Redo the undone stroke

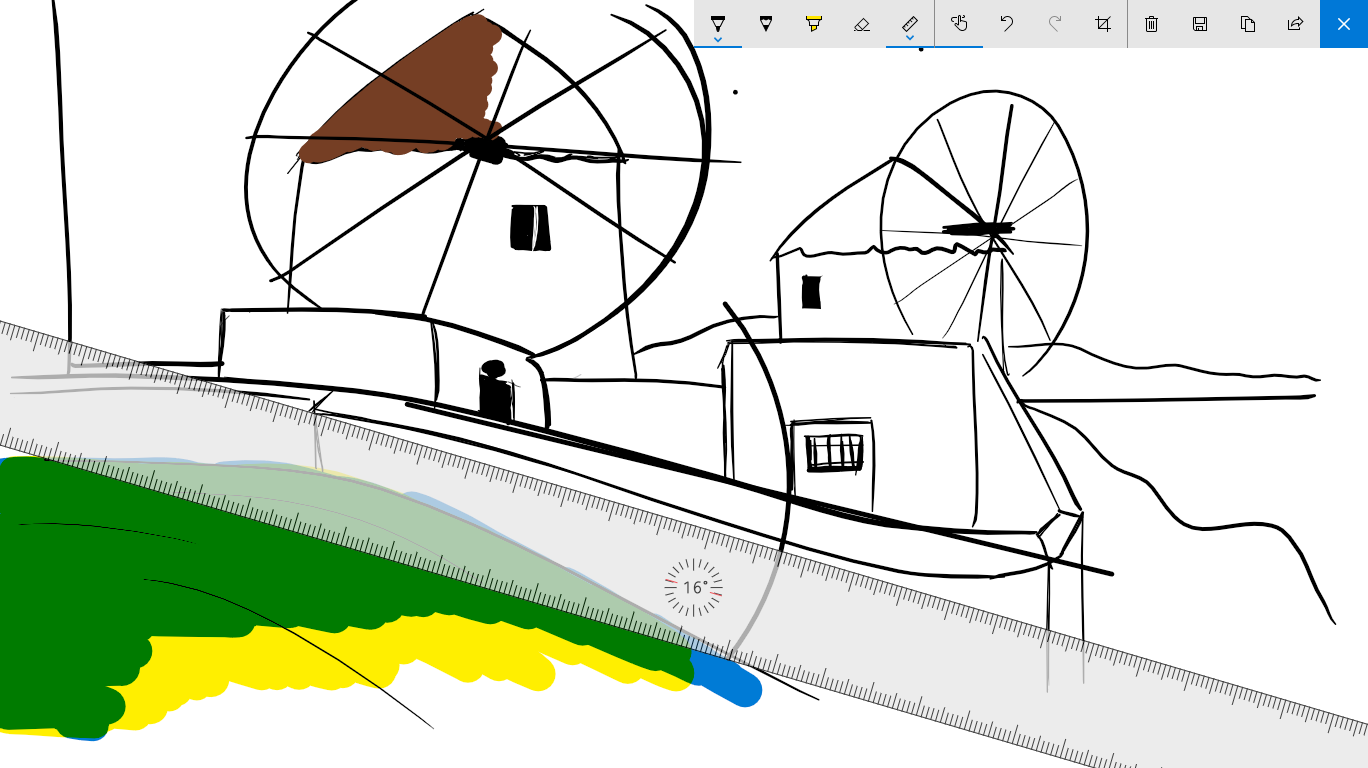(x=1055, y=24)
